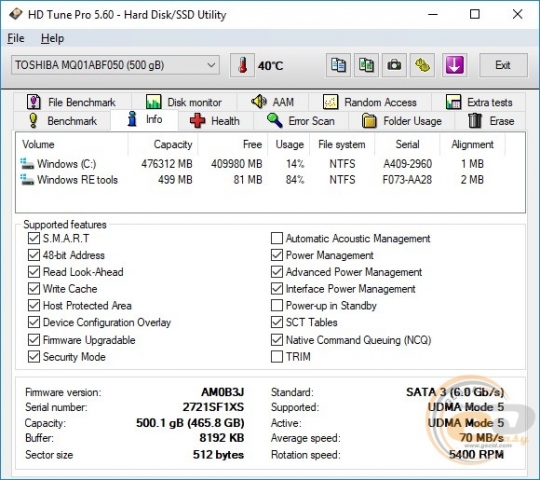Check the Automatic Acoustic Management box
The height and width of the screenshot is (480, 540).
pos(277,238)
